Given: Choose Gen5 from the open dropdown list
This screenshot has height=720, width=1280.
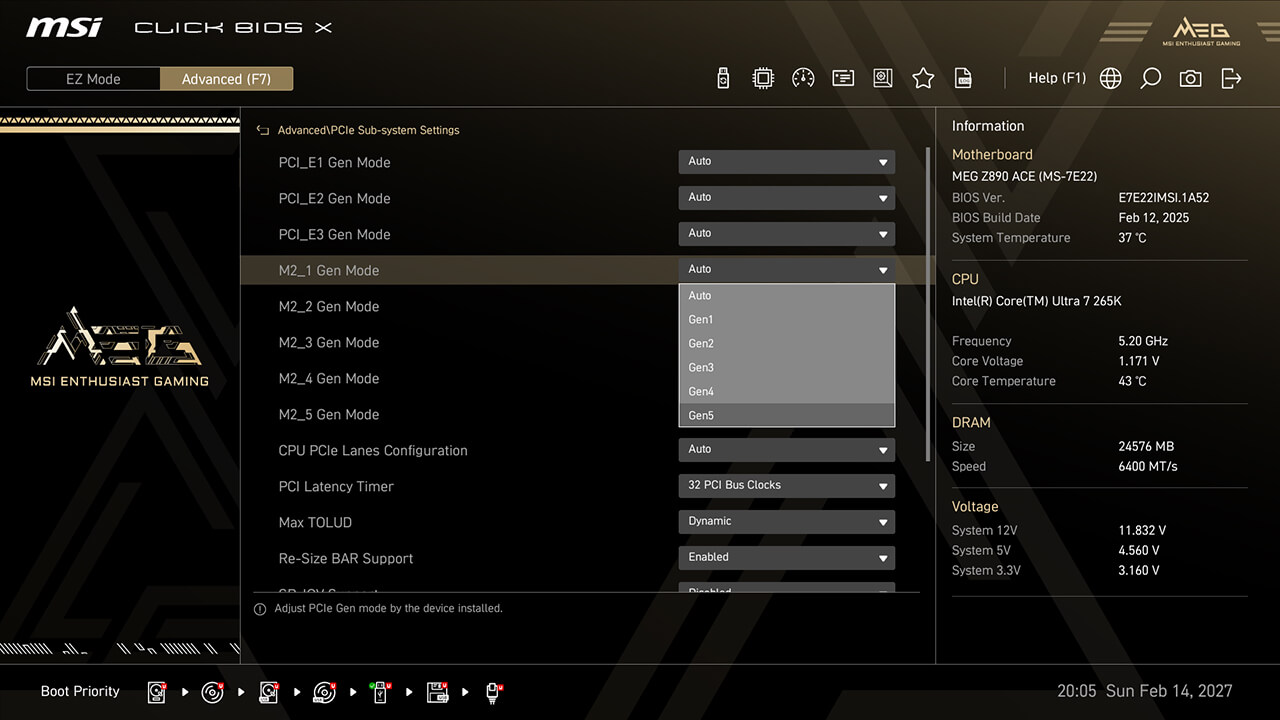Looking at the screenshot, I should (x=786, y=415).
